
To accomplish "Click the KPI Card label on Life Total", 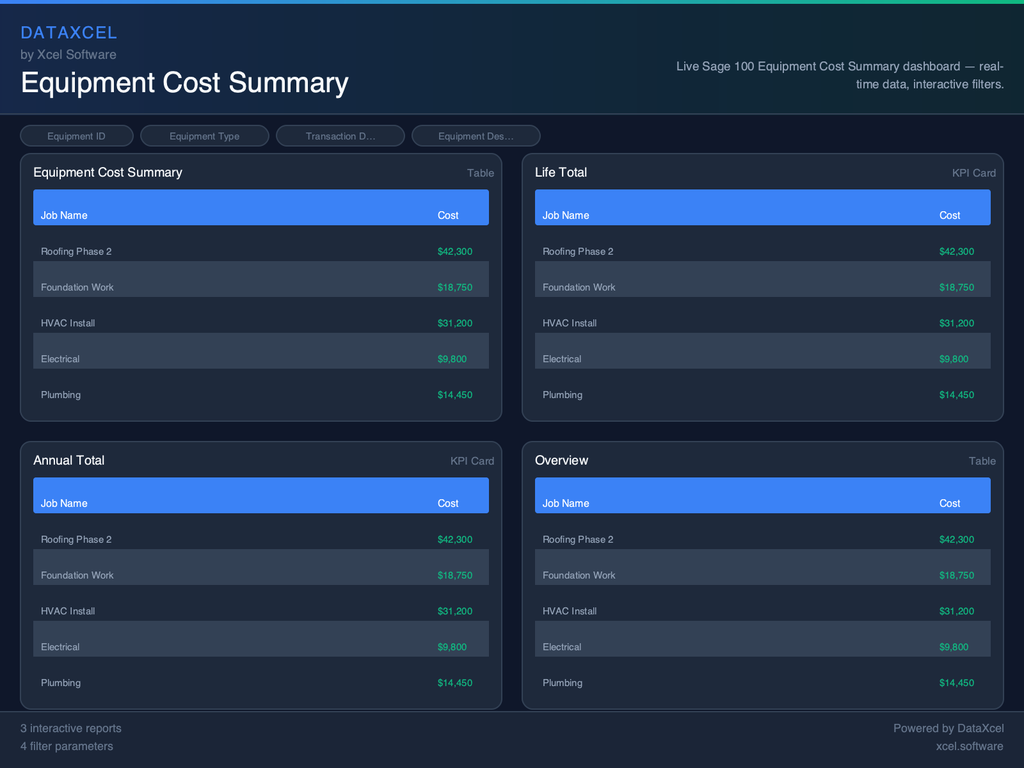I will pyautogui.click(x=973, y=173).
